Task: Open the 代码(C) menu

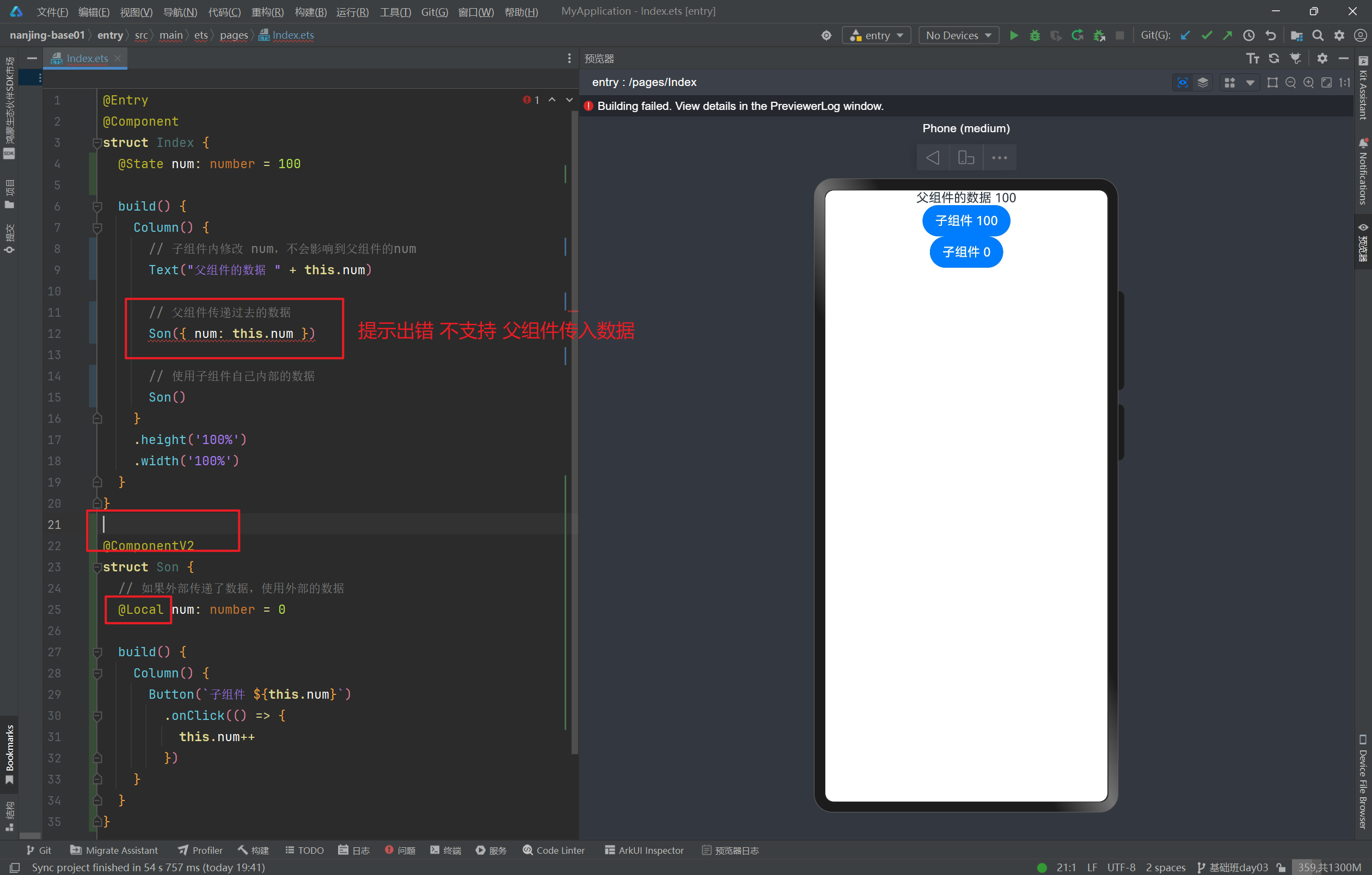Action: pyautogui.click(x=224, y=11)
